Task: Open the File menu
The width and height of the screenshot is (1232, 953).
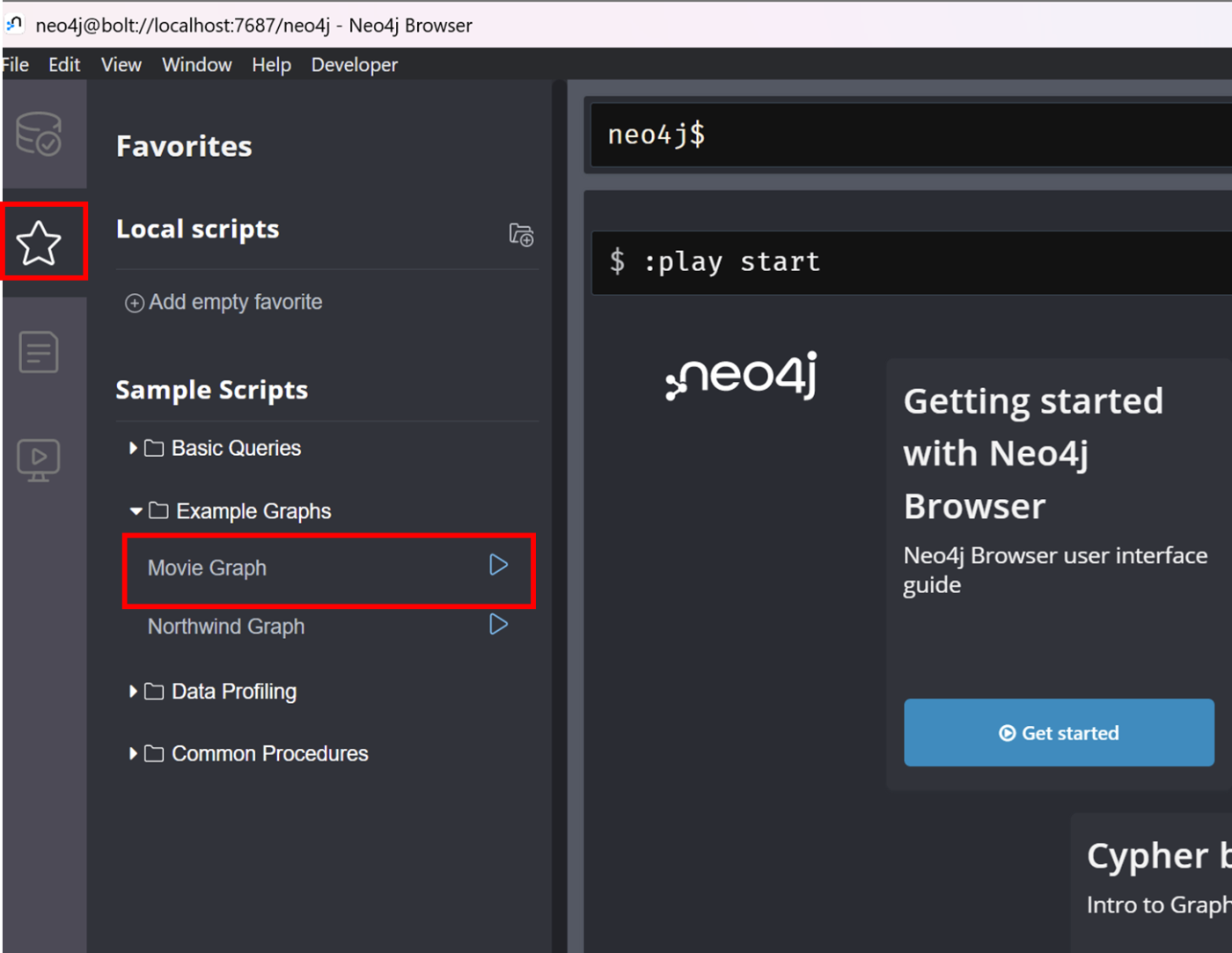Action: pyautogui.click(x=15, y=65)
